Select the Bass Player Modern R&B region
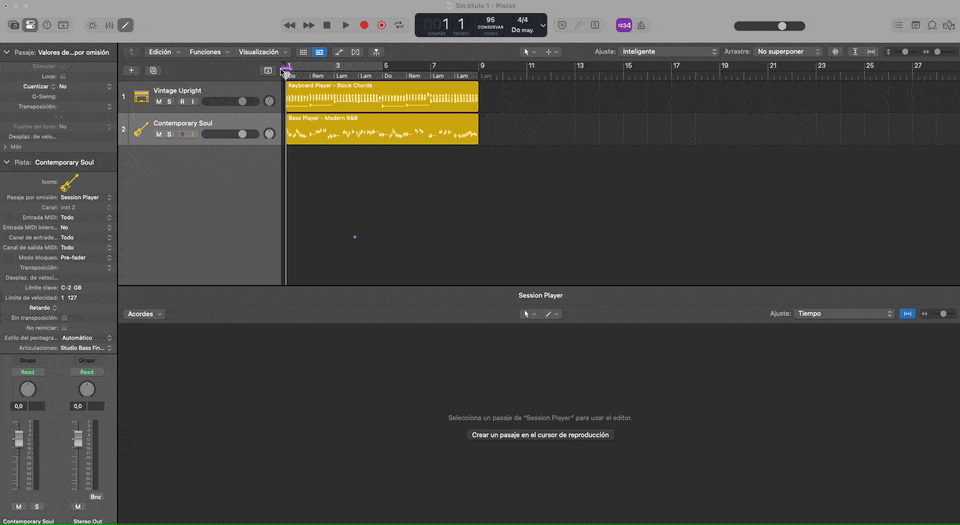The height and width of the screenshot is (525, 960). [x=382, y=129]
